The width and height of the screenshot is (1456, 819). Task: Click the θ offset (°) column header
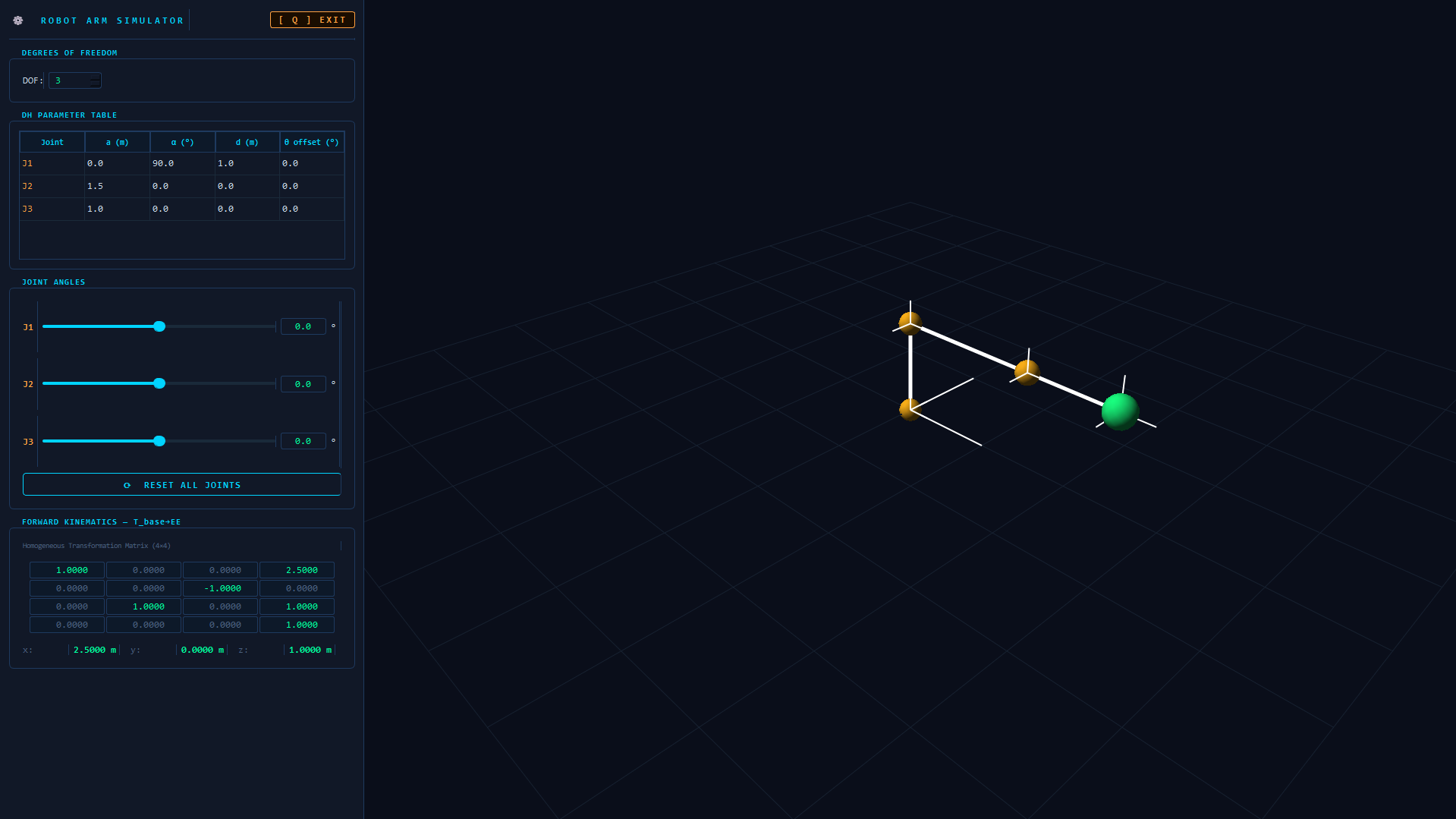(312, 142)
